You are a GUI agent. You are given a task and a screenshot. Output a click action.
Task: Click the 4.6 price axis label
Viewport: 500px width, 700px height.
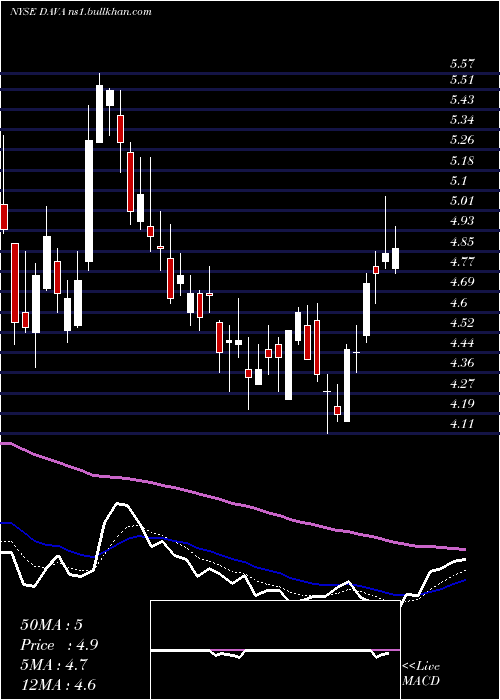[459, 303]
